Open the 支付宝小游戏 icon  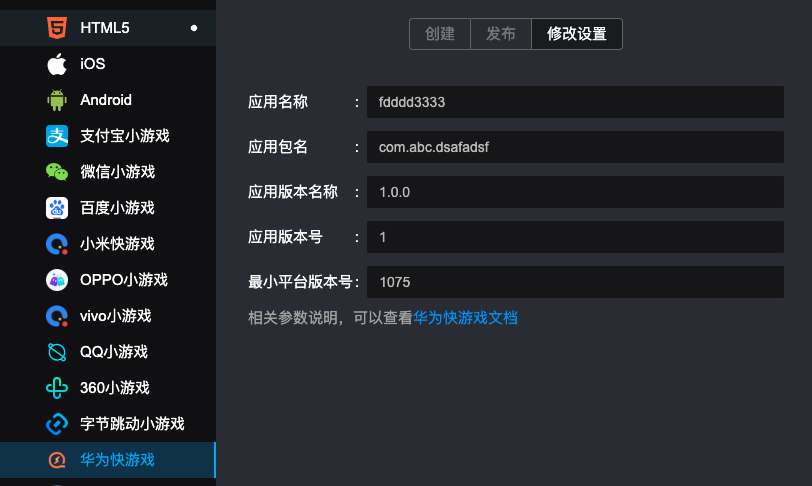click(x=57, y=136)
